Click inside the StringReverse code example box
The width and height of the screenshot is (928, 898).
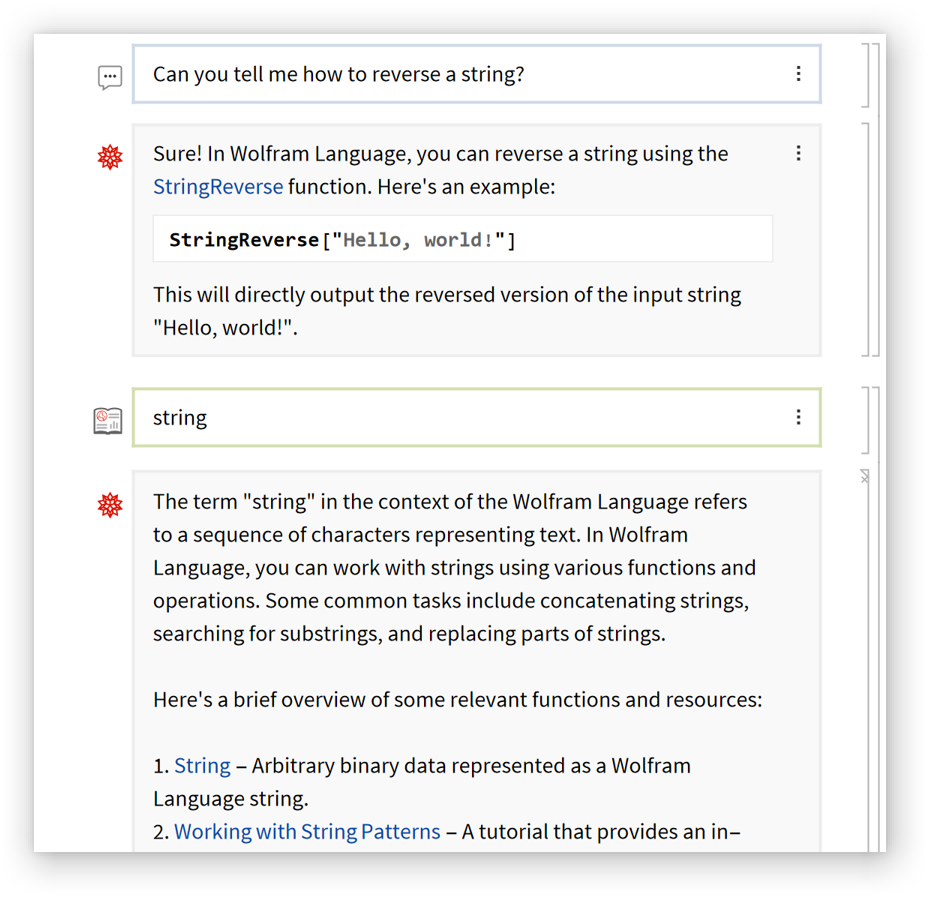pyautogui.click(x=462, y=240)
